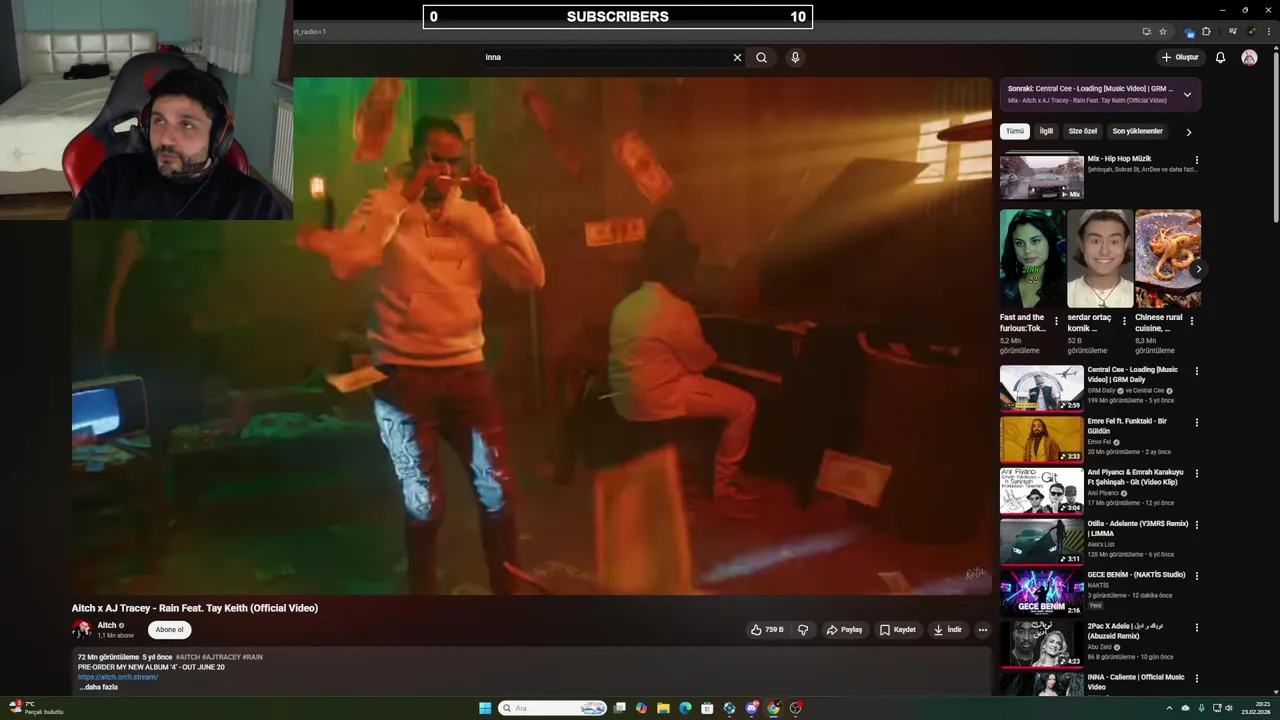
Task: Open the YouTube account avatar menu
Action: pos(1249,57)
